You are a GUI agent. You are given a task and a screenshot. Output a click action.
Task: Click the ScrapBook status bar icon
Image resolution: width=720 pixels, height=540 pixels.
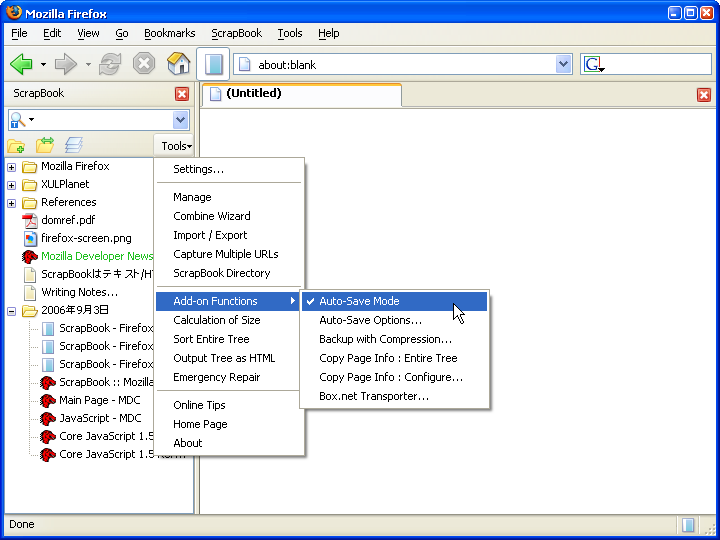pos(688,524)
